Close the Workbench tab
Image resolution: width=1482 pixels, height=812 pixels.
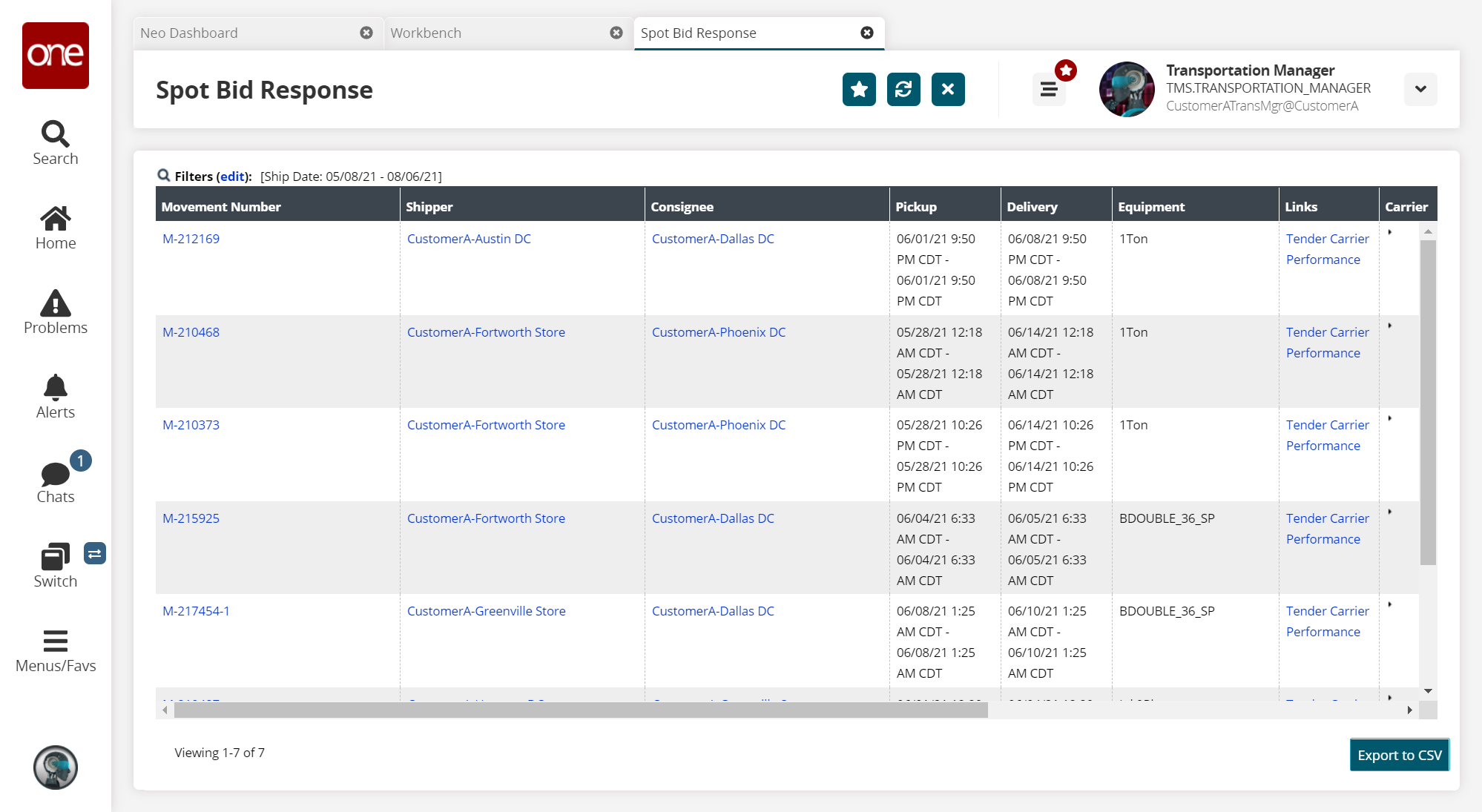click(x=616, y=33)
